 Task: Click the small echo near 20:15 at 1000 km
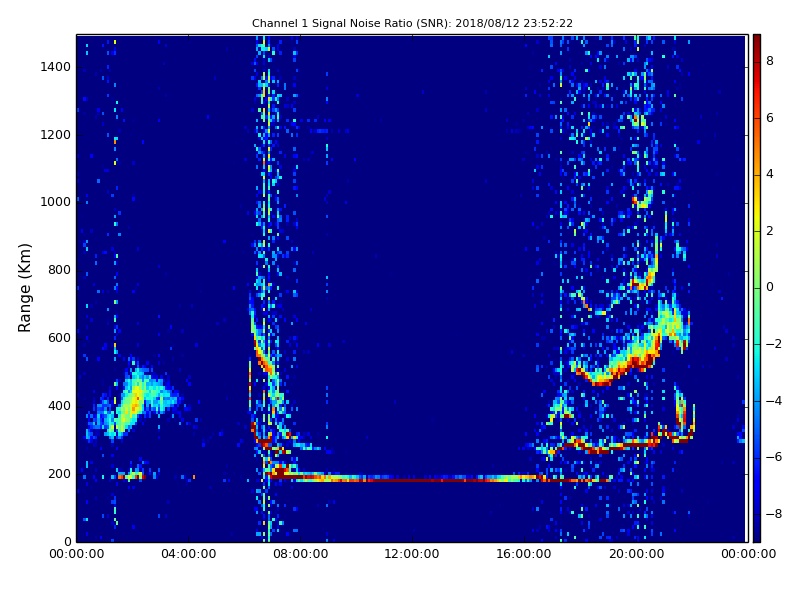(x=642, y=199)
